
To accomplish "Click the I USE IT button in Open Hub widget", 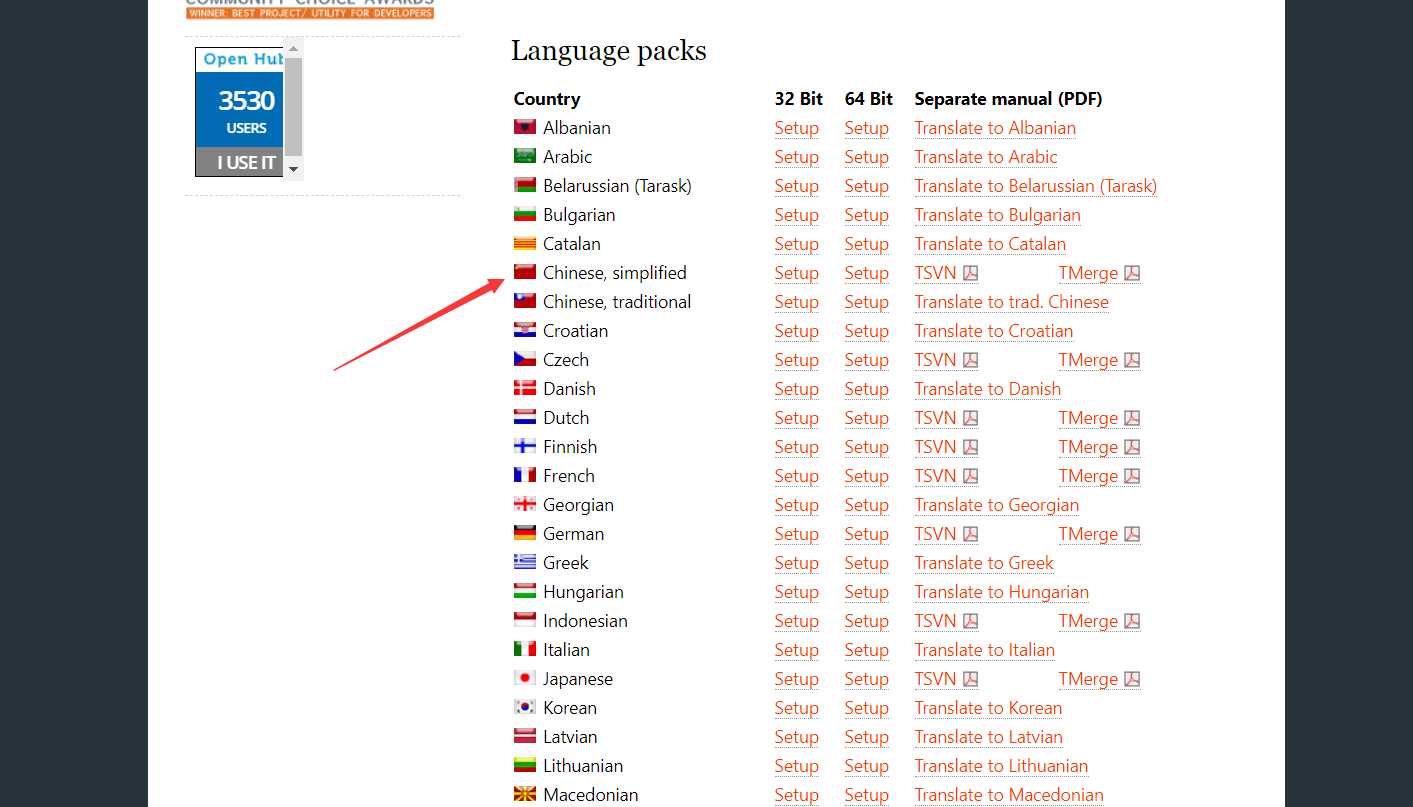I will [x=240, y=162].
